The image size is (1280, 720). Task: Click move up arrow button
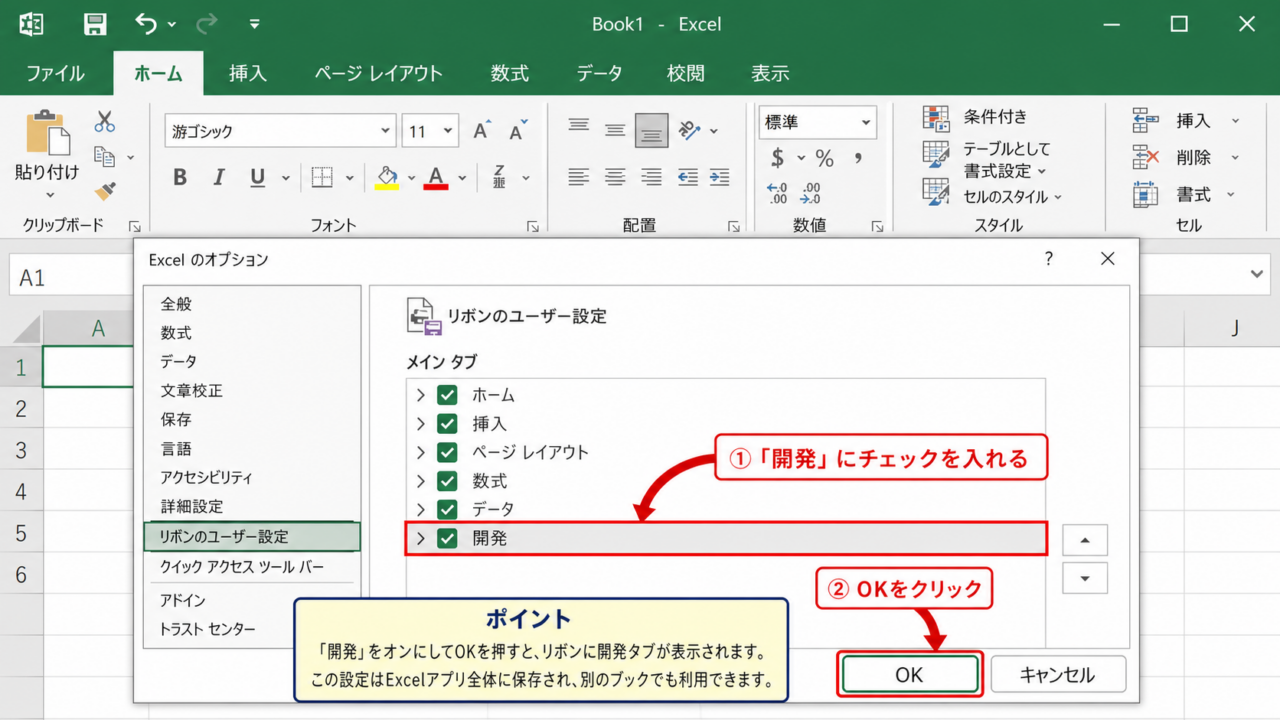click(1085, 540)
